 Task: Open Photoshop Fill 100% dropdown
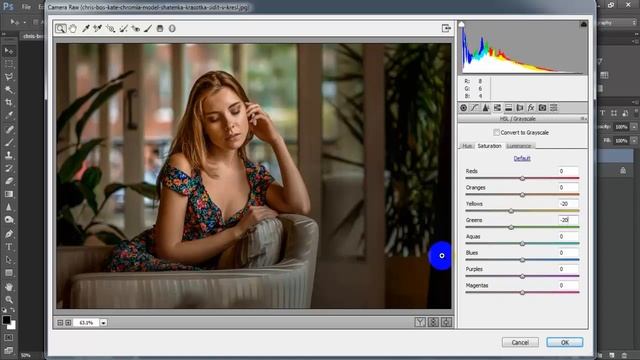tap(634, 140)
